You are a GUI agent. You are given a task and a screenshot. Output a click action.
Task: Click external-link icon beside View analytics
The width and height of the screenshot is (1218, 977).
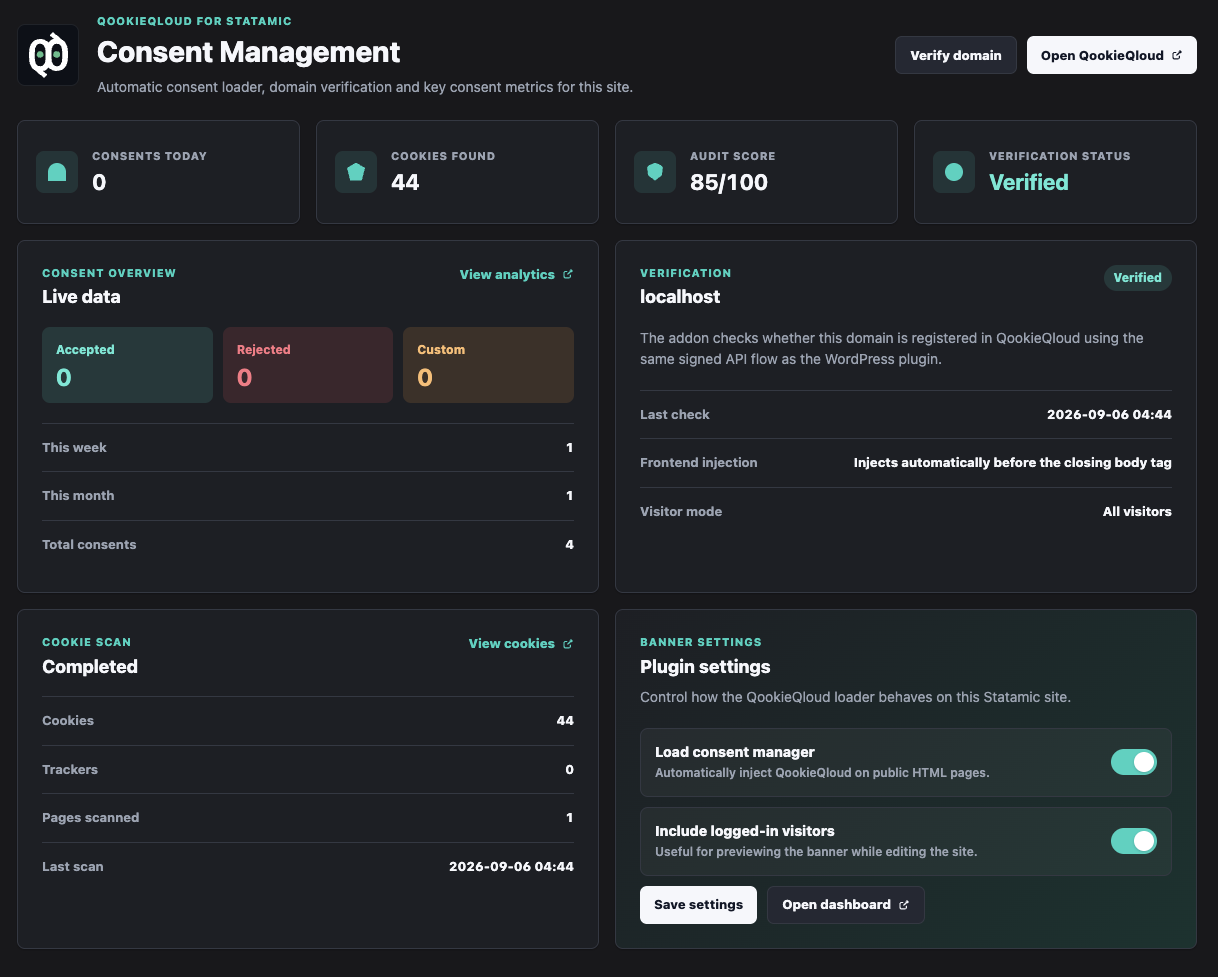[x=568, y=274]
